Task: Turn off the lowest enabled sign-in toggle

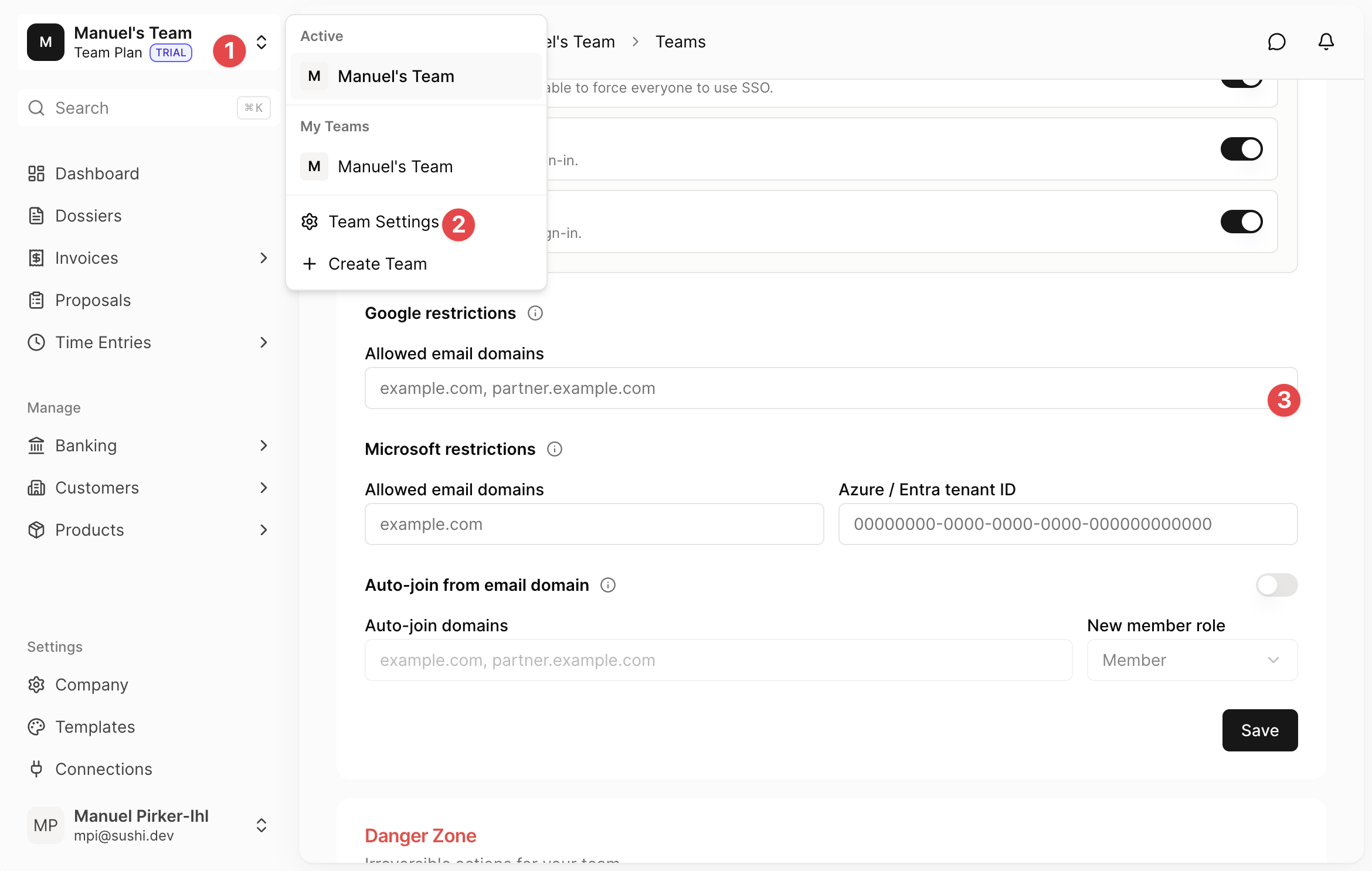Action: [1242, 222]
